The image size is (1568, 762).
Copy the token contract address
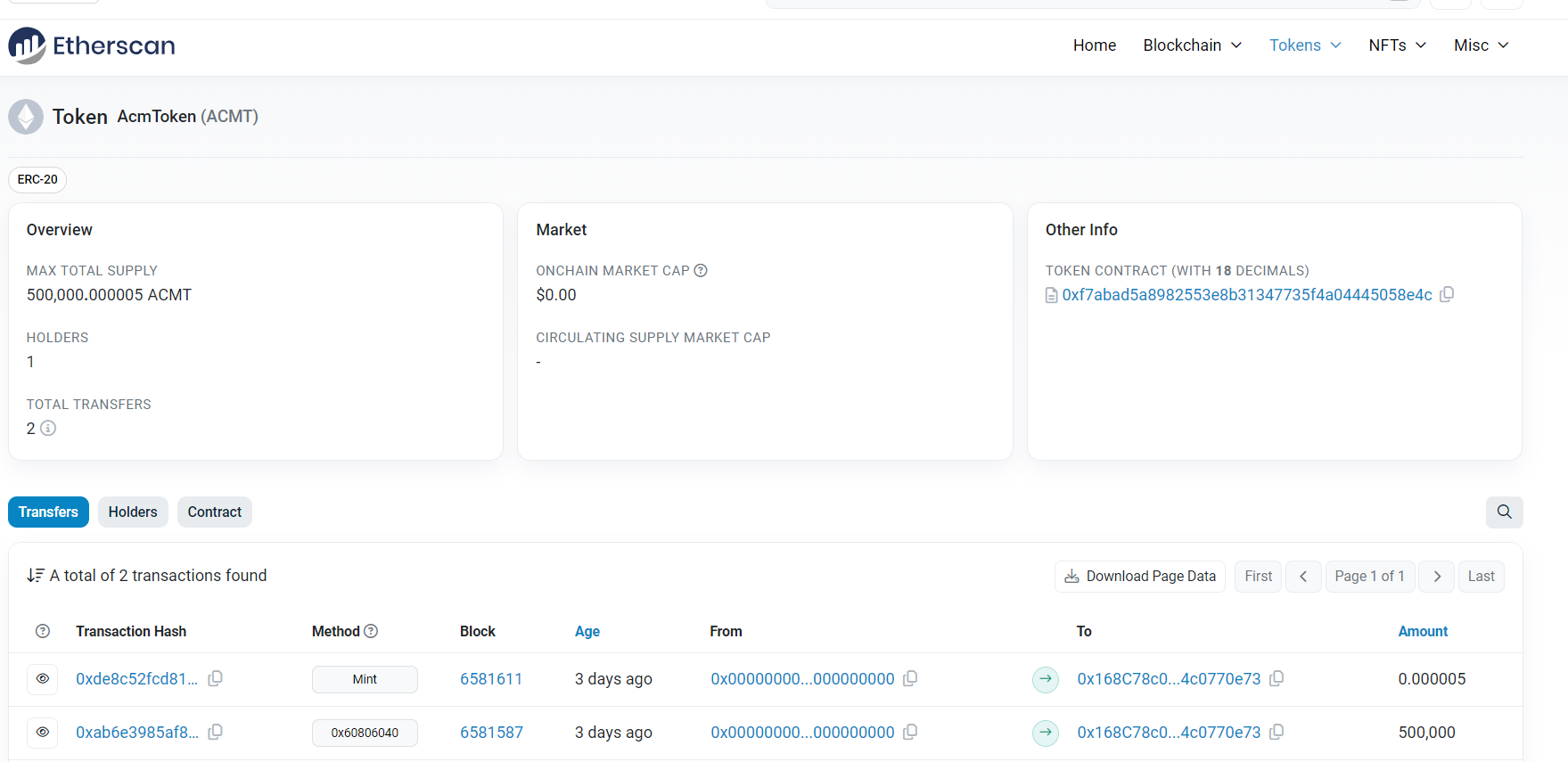click(x=1447, y=294)
